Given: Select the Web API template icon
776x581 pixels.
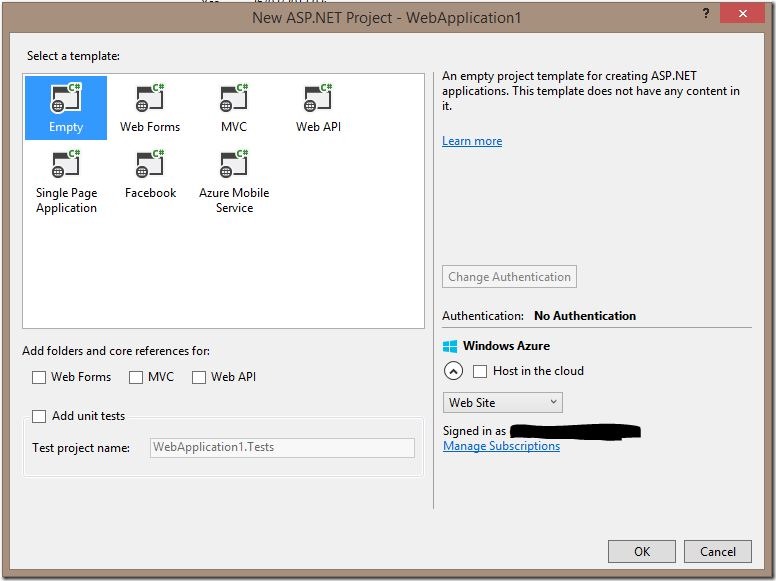Looking at the screenshot, I should click(x=318, y=97).
